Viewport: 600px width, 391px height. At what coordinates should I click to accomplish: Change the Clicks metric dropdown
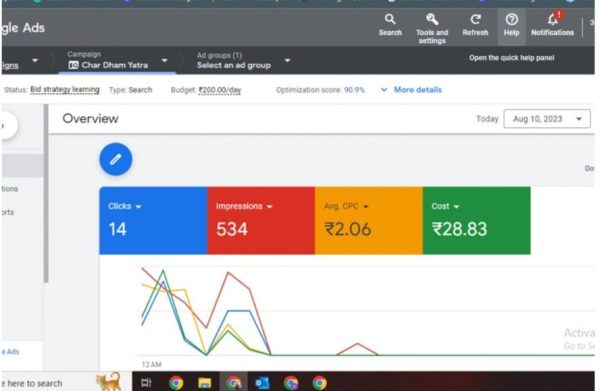(125, 206)
